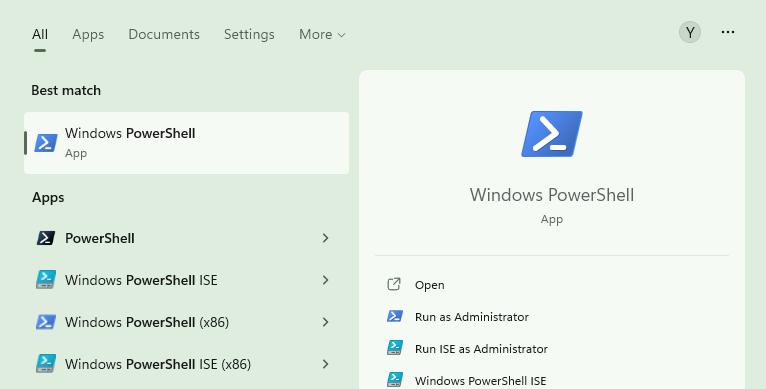Image resolution: width=766 pixels, height=389 pixels.
Task: Click the large PowerShell logo in preview pane
Action: [x=552, y=134]
